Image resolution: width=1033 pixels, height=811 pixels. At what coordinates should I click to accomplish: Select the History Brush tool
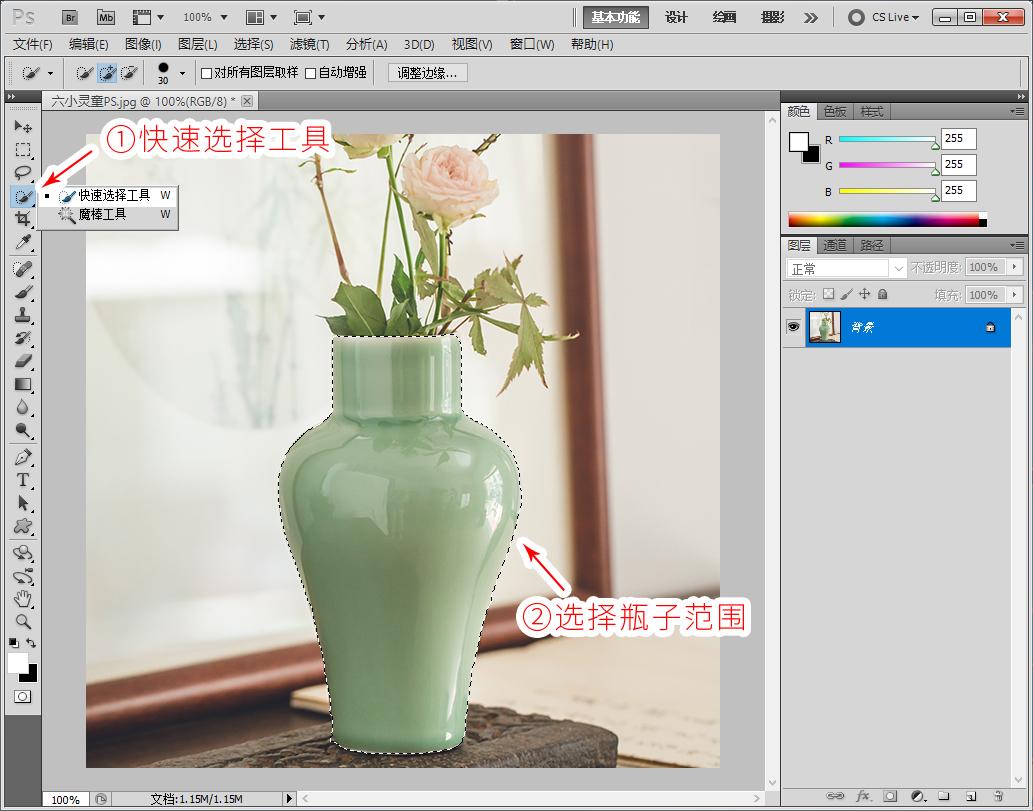pos(22,338)
